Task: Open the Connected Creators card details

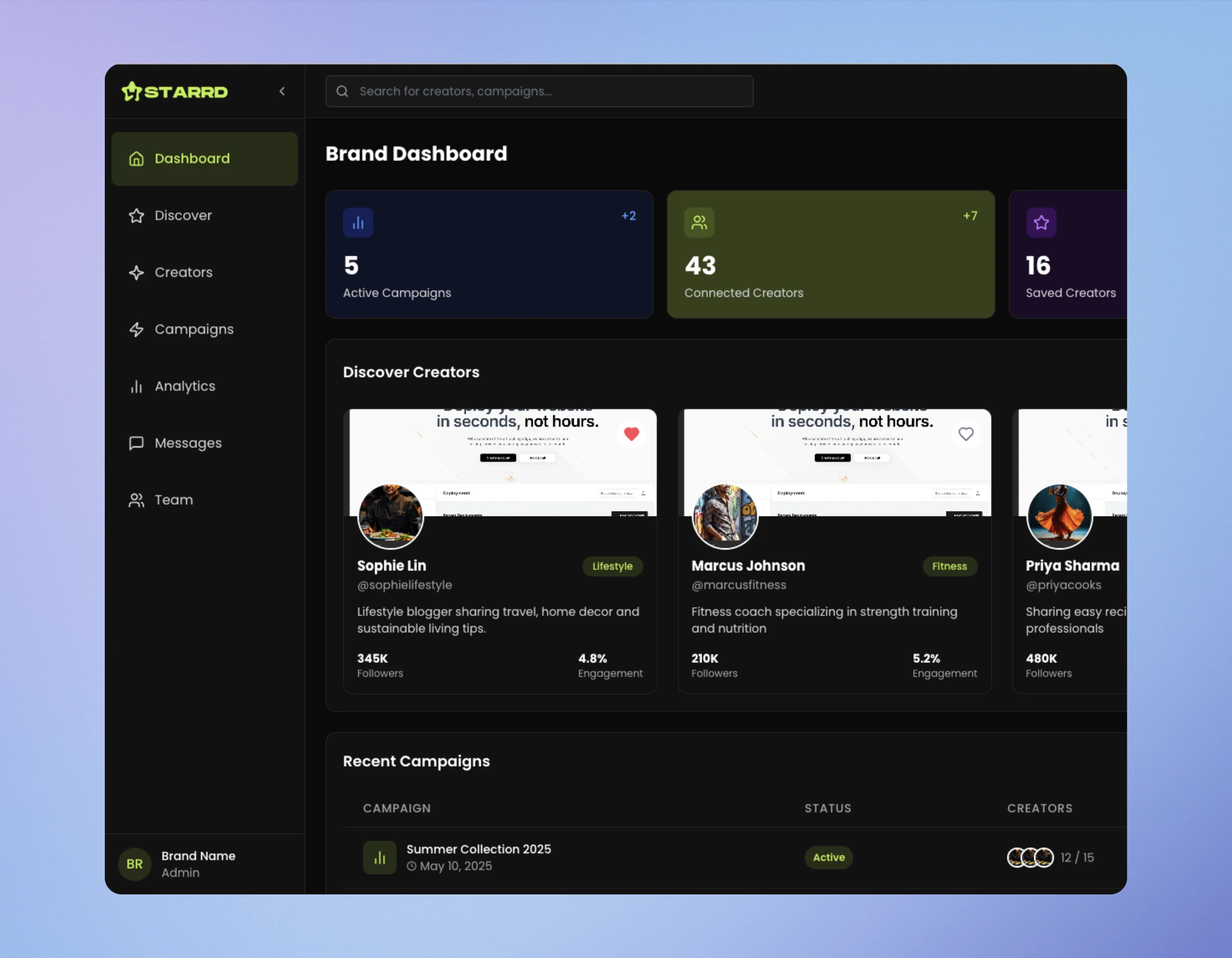Action: (x=830, y=254)
